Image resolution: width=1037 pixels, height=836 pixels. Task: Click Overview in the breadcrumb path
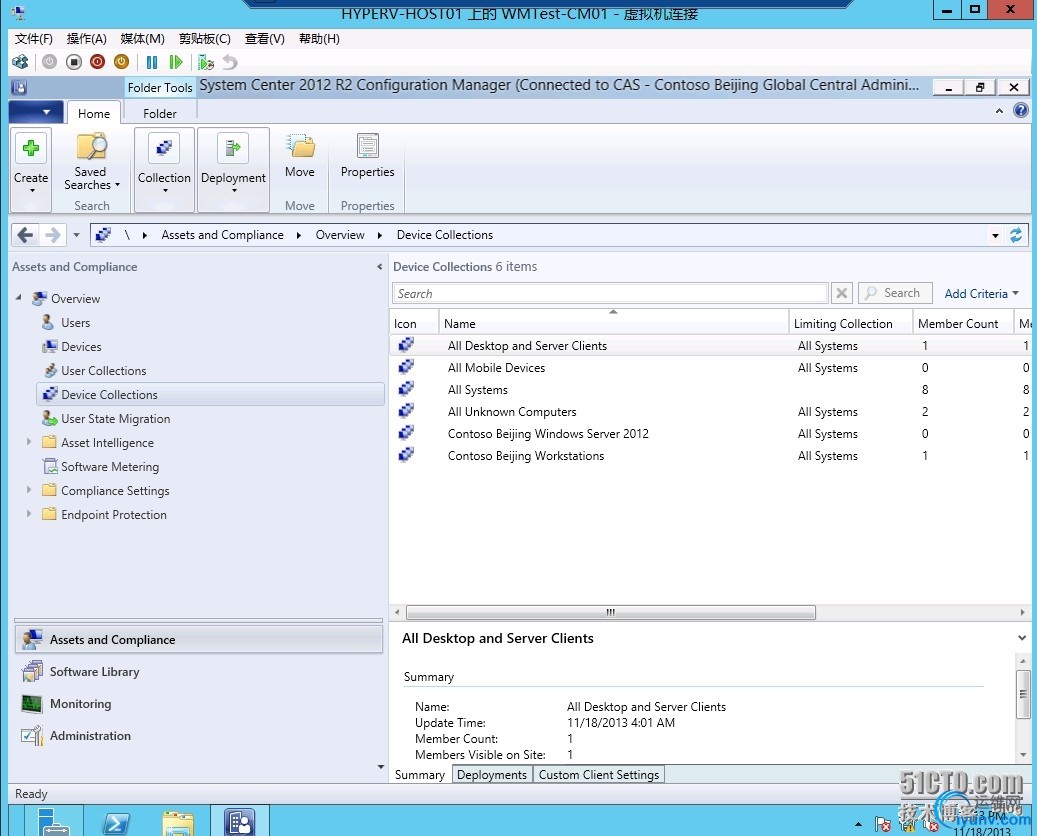click(340, 235)
